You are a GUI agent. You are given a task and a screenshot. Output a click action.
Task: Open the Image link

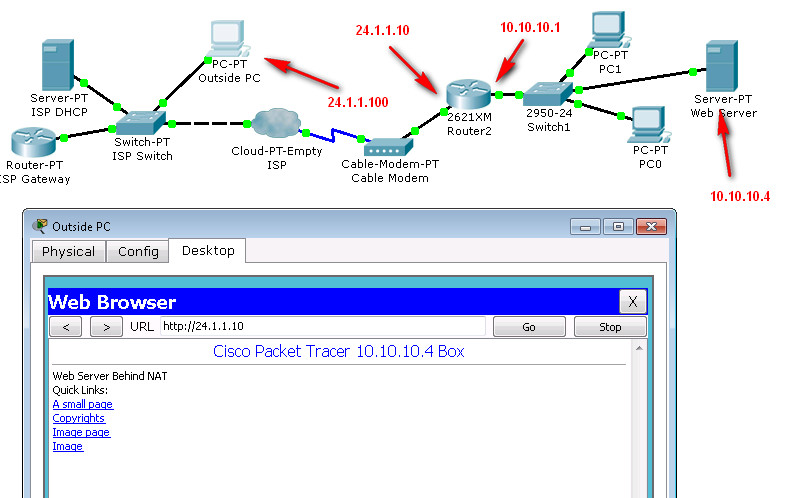pyautogui.click(x=68, y=446)
